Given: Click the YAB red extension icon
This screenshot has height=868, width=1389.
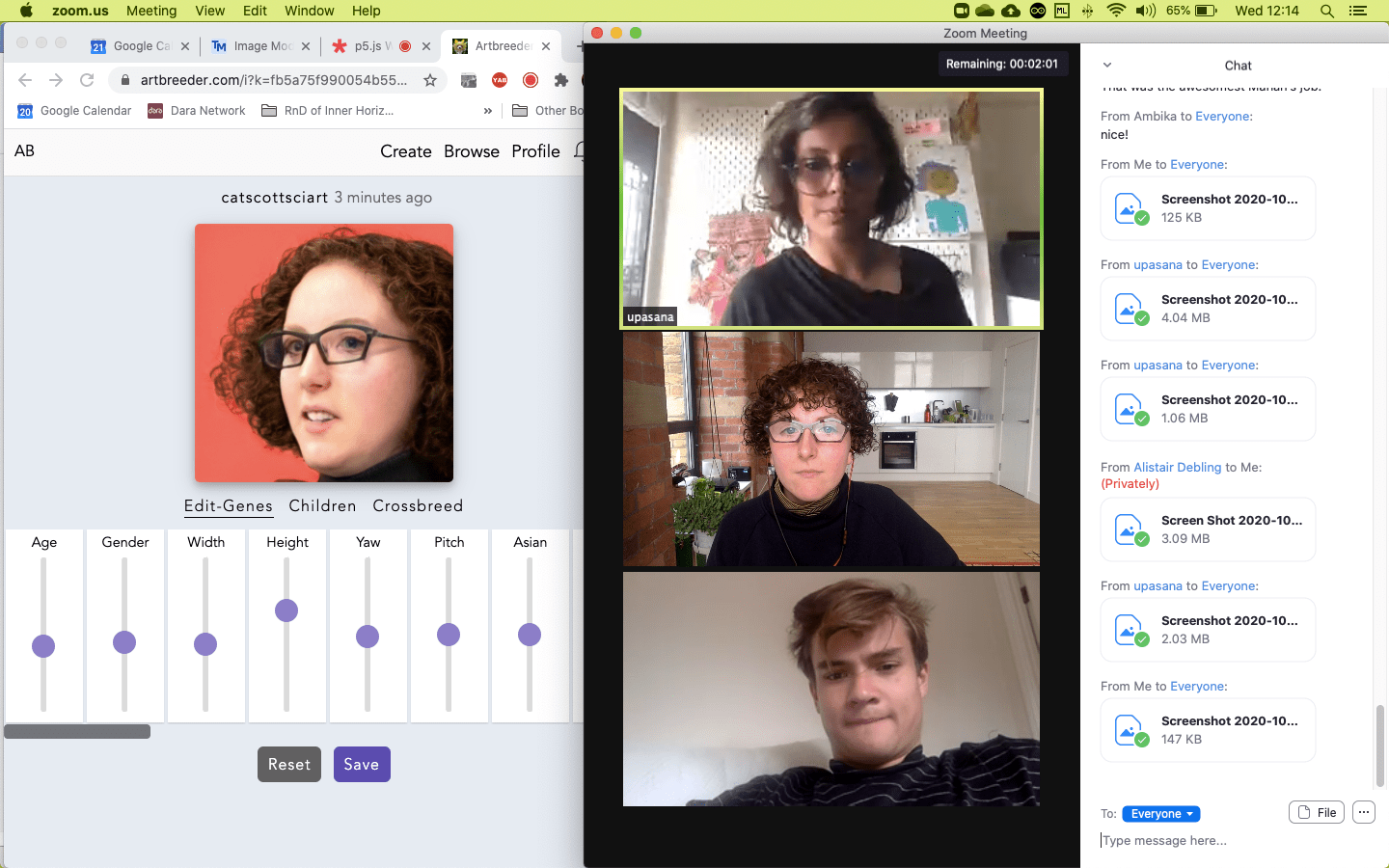Looking at the screenshot, I should click(500, 80).
